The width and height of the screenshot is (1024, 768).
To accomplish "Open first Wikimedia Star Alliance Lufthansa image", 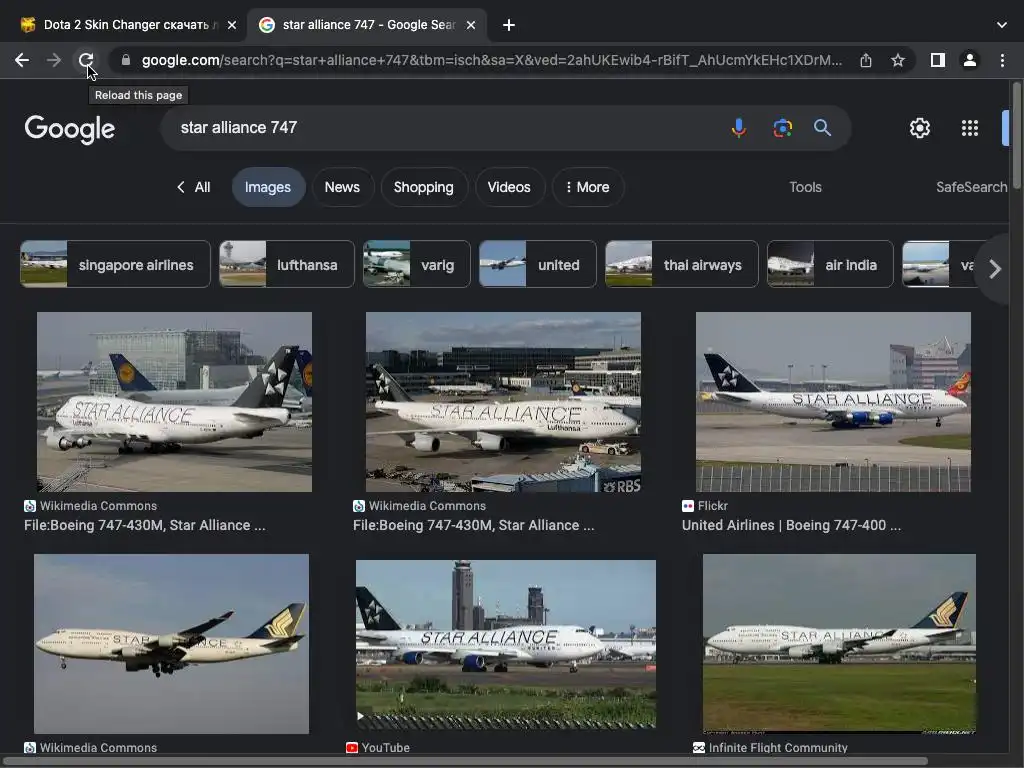I will pos(174,402).
